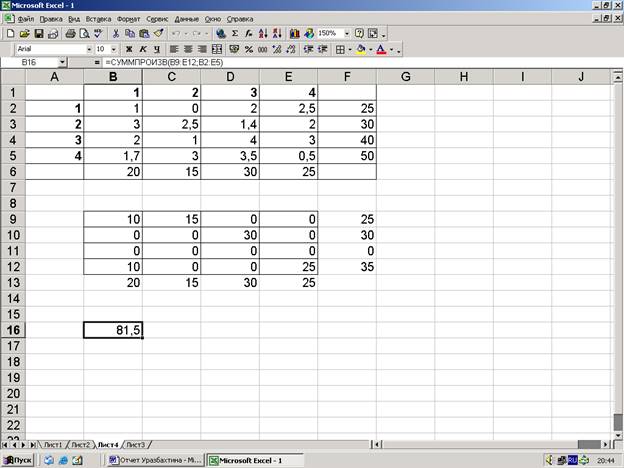Open the Формат menu

tap(129, 19)
